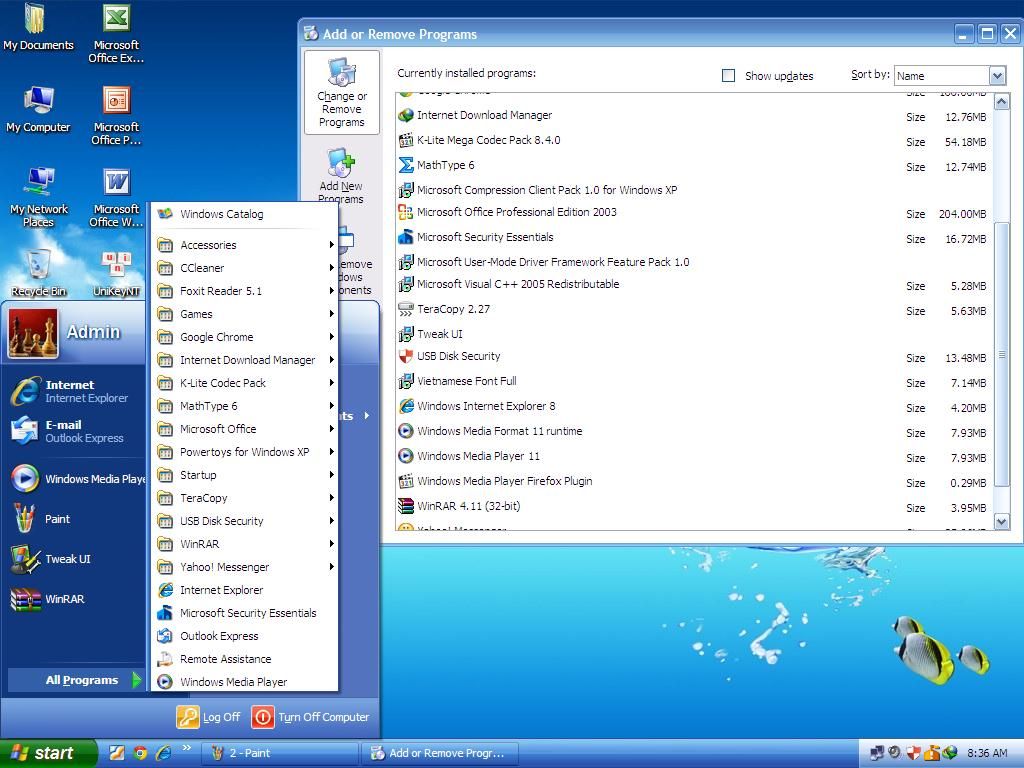Expand the Google Chrome program folder

pos(245,337)
